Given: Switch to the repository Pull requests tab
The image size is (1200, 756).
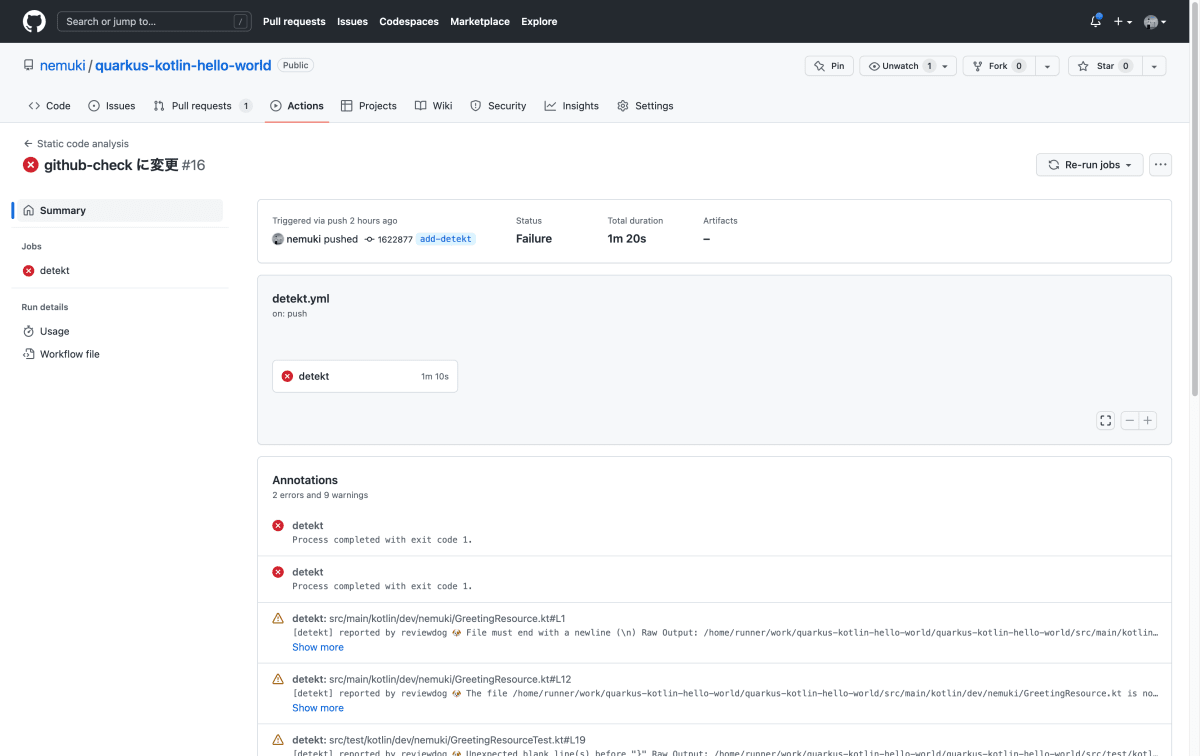Looking at the screenshot, I should point(202,106).
